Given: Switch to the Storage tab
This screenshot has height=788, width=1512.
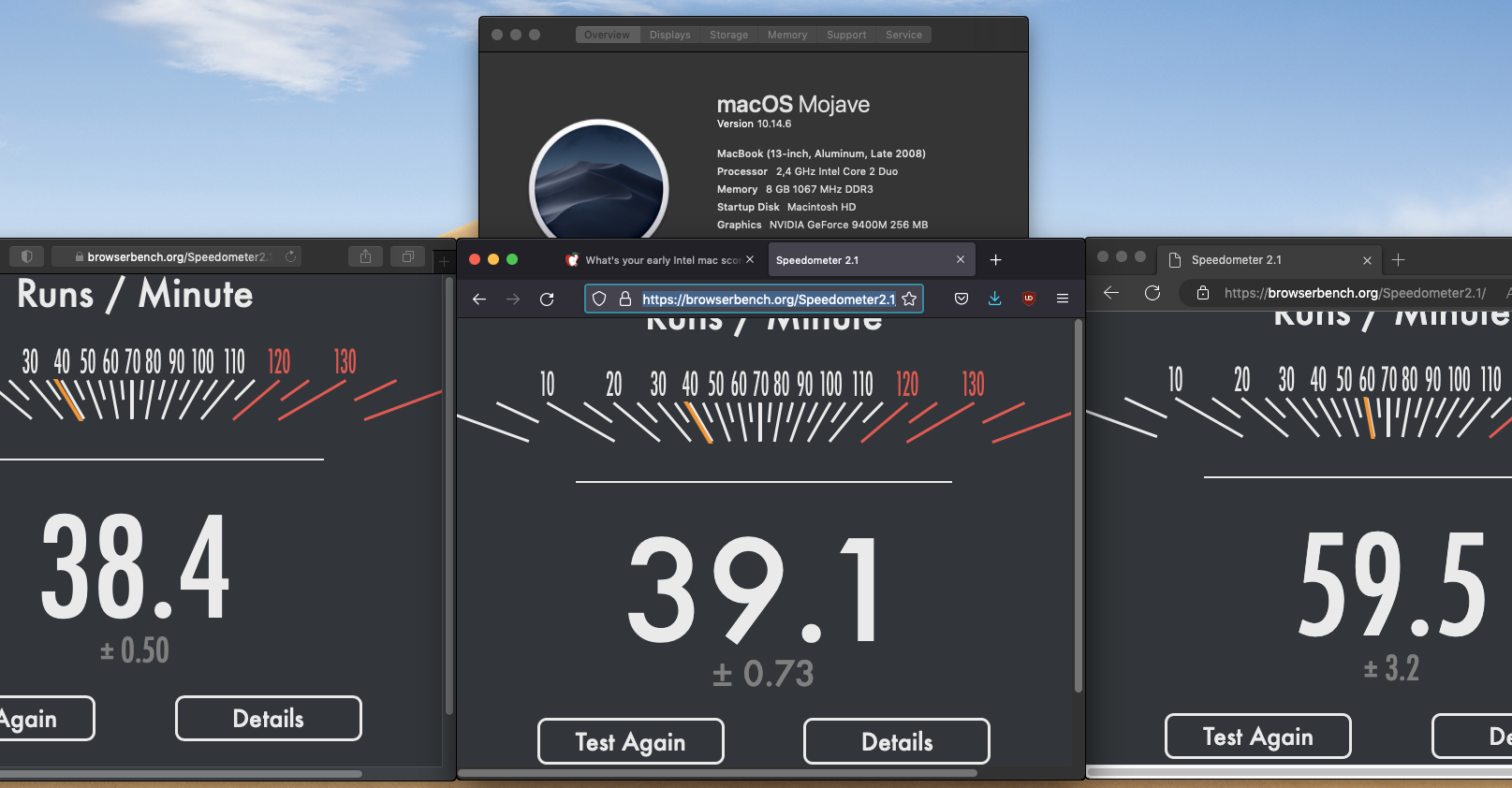Looking at the screenshot, I should pos(728,35).
